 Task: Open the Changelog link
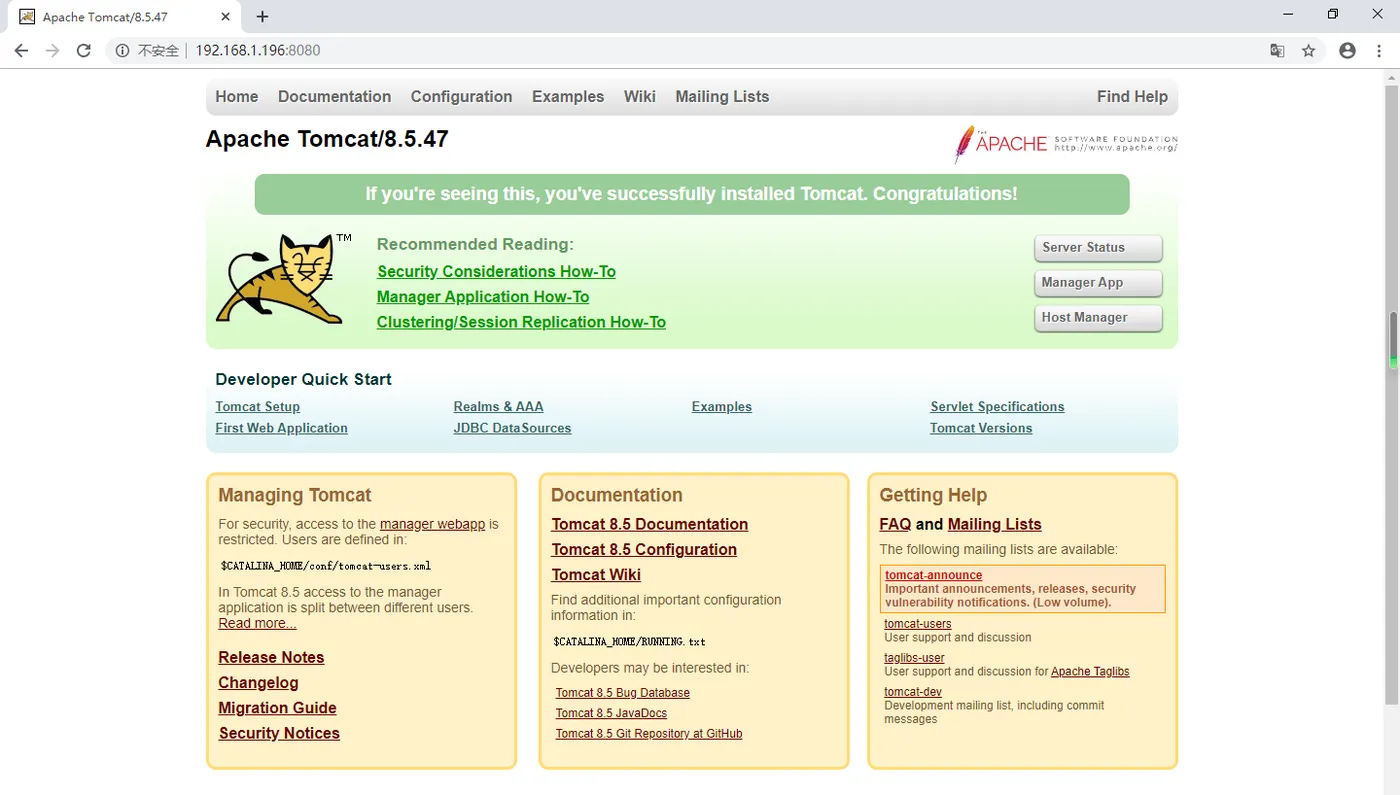coord(258,683)
